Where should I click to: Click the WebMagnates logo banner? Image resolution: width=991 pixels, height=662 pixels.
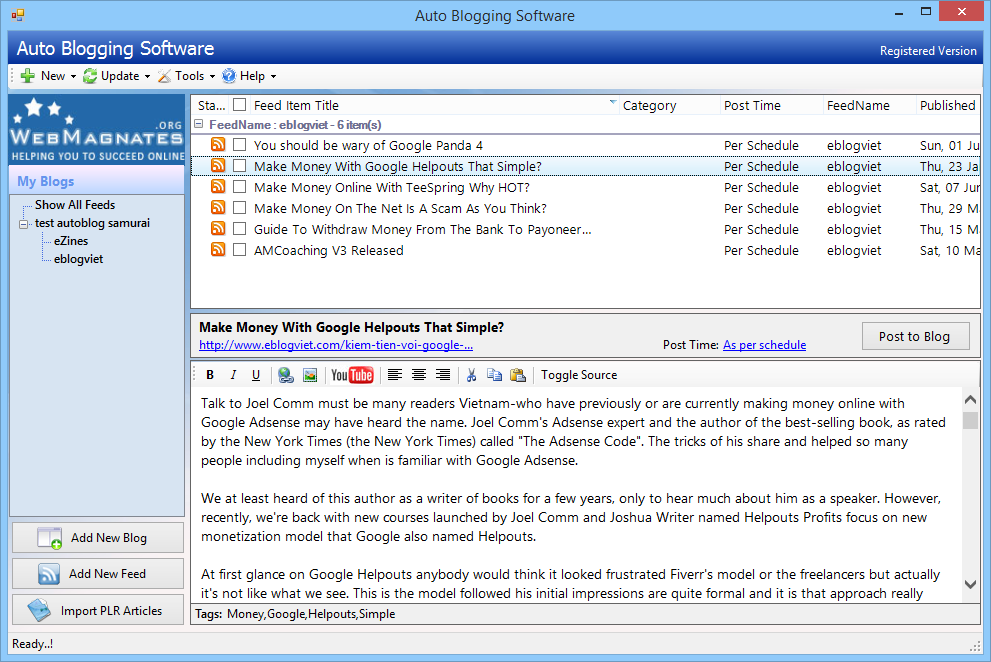(97, 129)
